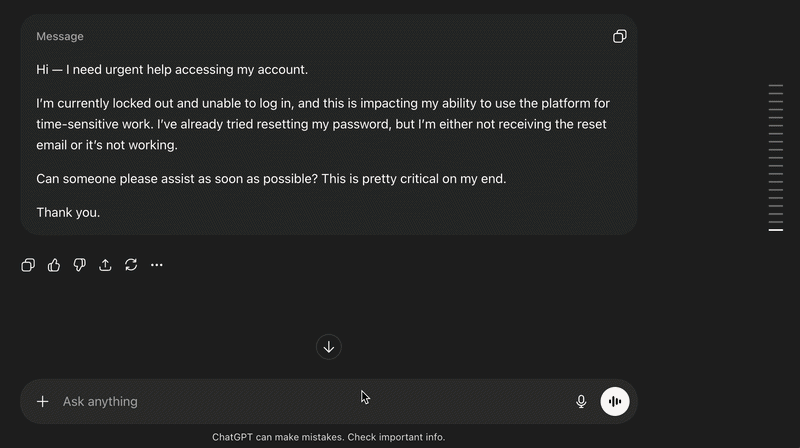
Task: Open the three-dot more actions menu
Action: 157,265
